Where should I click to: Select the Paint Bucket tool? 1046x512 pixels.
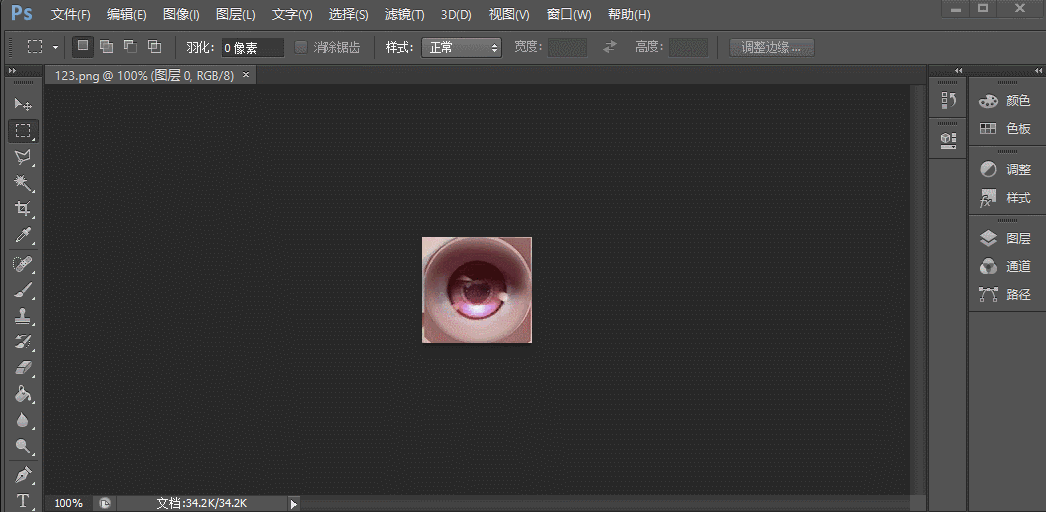(23, 395)
